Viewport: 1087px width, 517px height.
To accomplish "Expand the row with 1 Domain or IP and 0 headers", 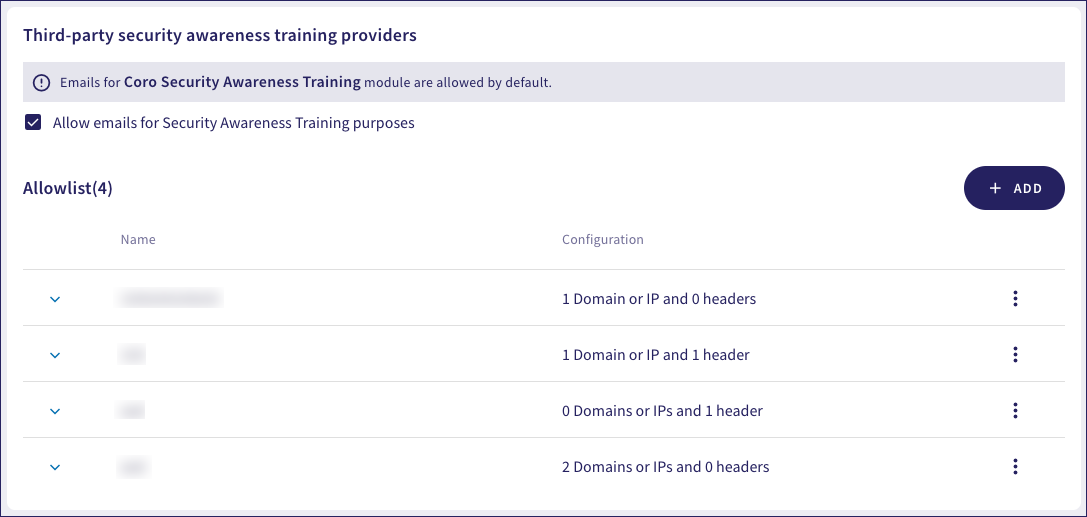I will (x=55, y=298).
